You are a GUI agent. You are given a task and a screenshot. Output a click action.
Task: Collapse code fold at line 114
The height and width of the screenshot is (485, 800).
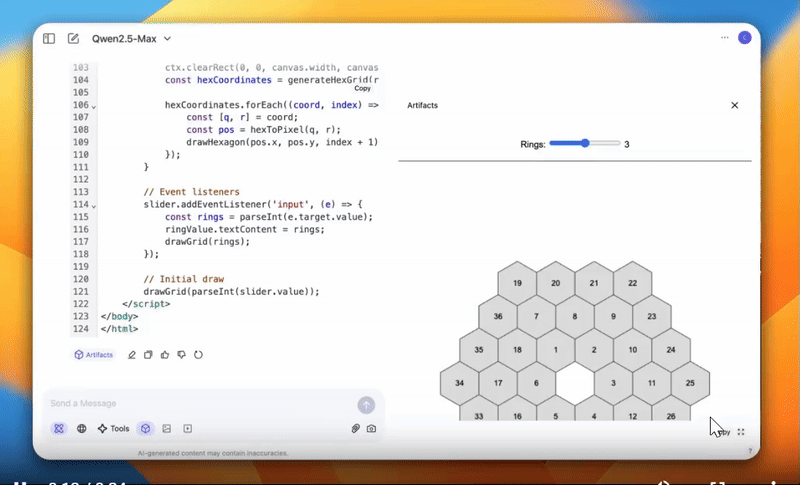tap(94, 206)
